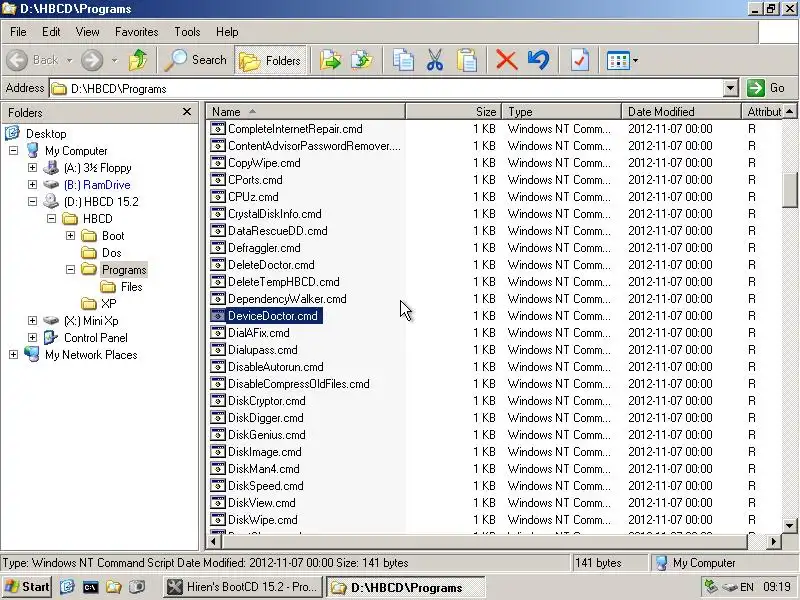Screen dimensions: 800x600
Task: Click the Properties checkmark icon
Action: point(580,60)
